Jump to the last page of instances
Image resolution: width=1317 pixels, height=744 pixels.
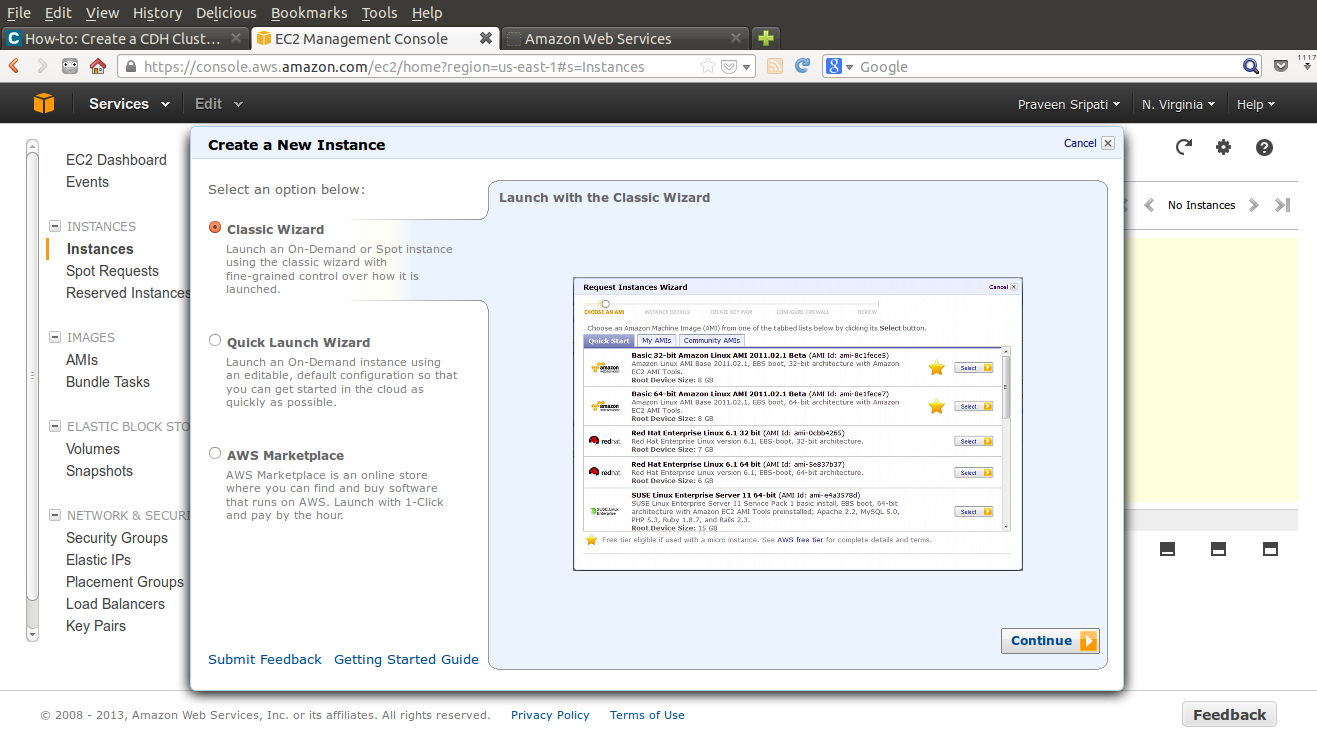(x=1282, y=205)
